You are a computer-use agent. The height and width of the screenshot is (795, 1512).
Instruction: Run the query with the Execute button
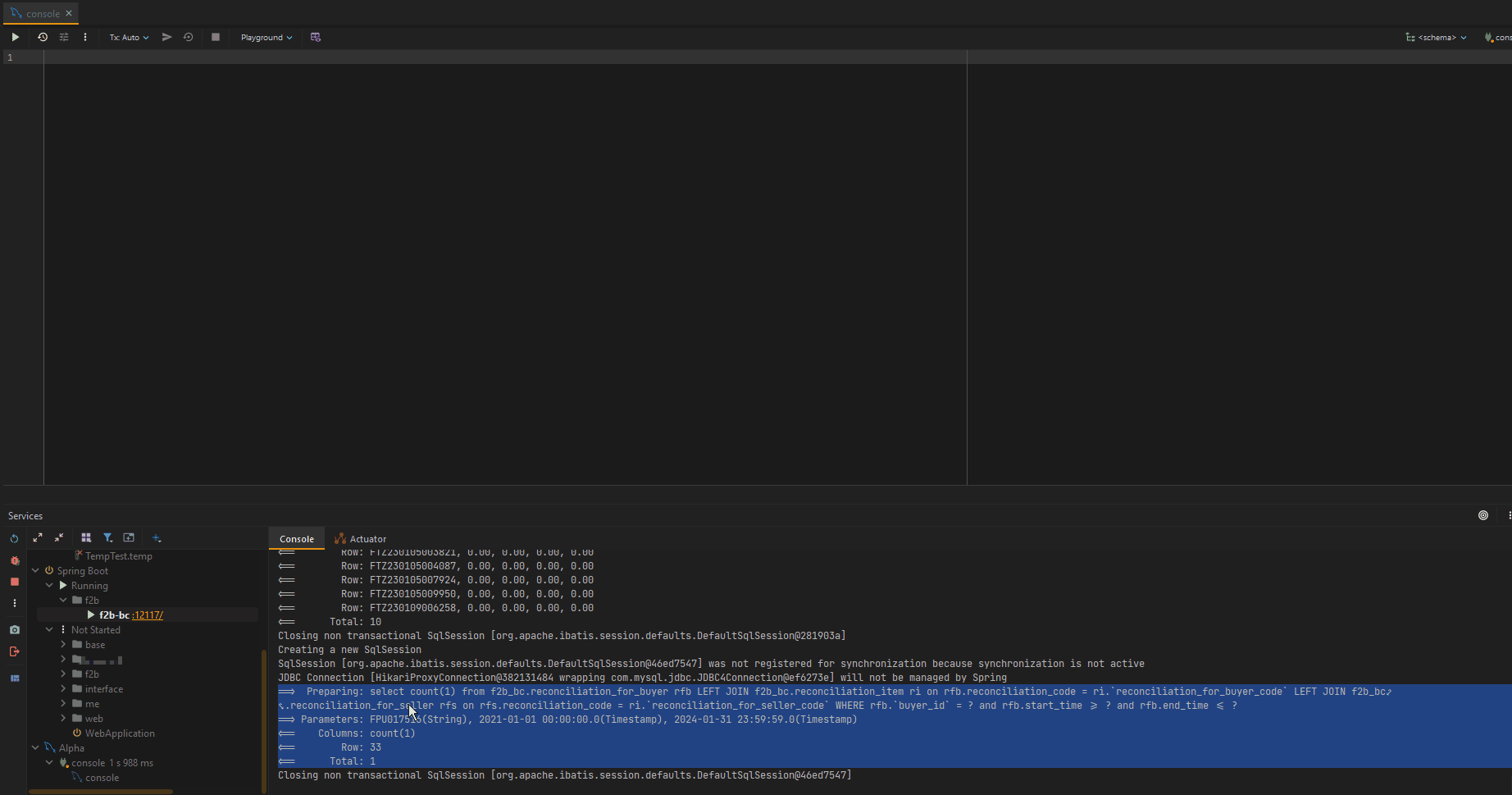tap(15, 37)
